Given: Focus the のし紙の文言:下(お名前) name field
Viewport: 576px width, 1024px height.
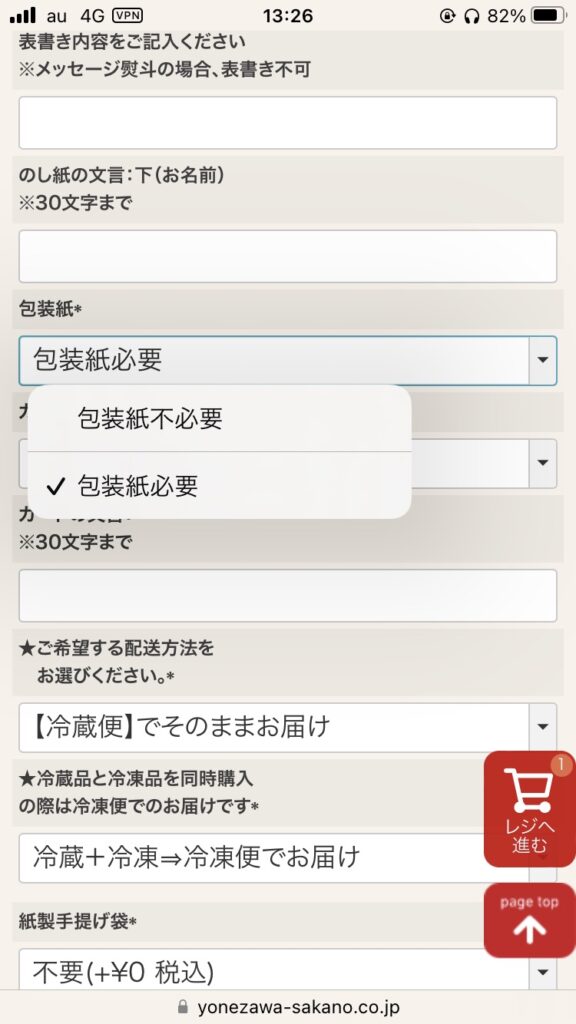Looking at the screenshot, I should (287, 256).
